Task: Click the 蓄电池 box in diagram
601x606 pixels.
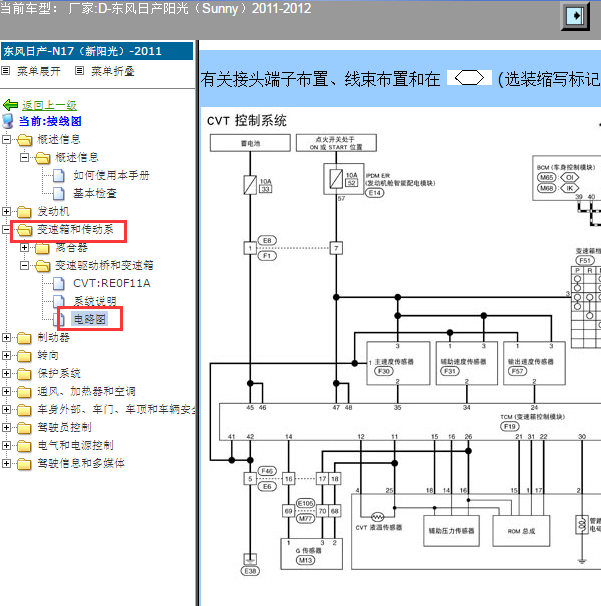Action: [x=250, y=143]
